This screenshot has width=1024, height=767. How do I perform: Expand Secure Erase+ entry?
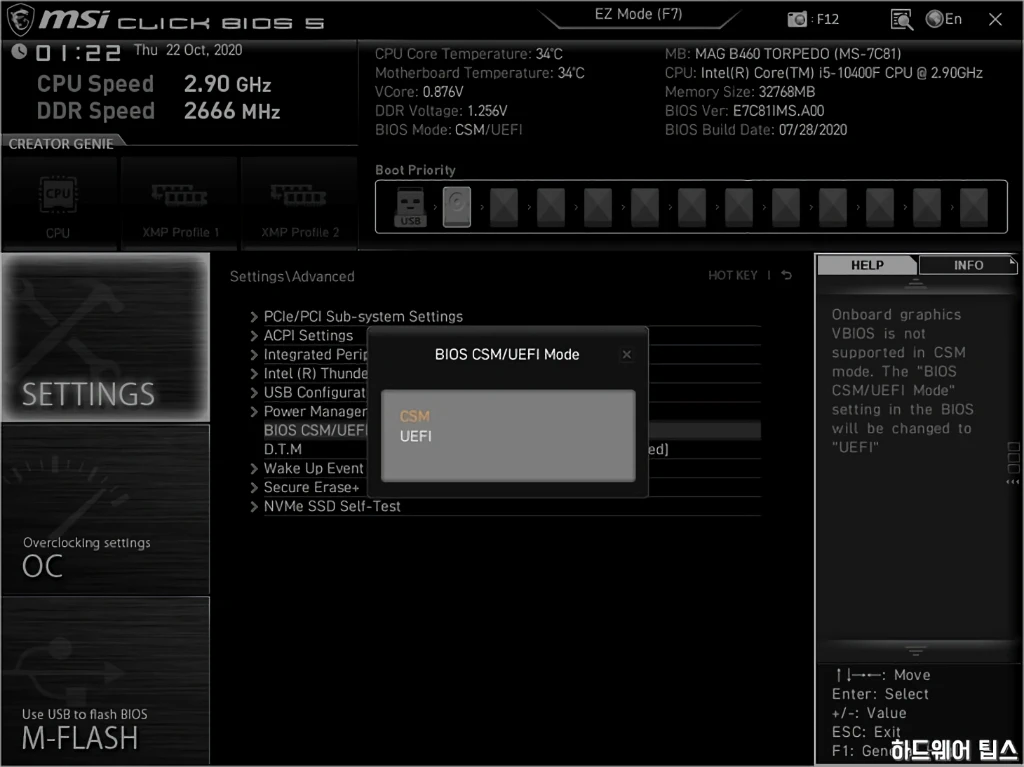point(304,487)
